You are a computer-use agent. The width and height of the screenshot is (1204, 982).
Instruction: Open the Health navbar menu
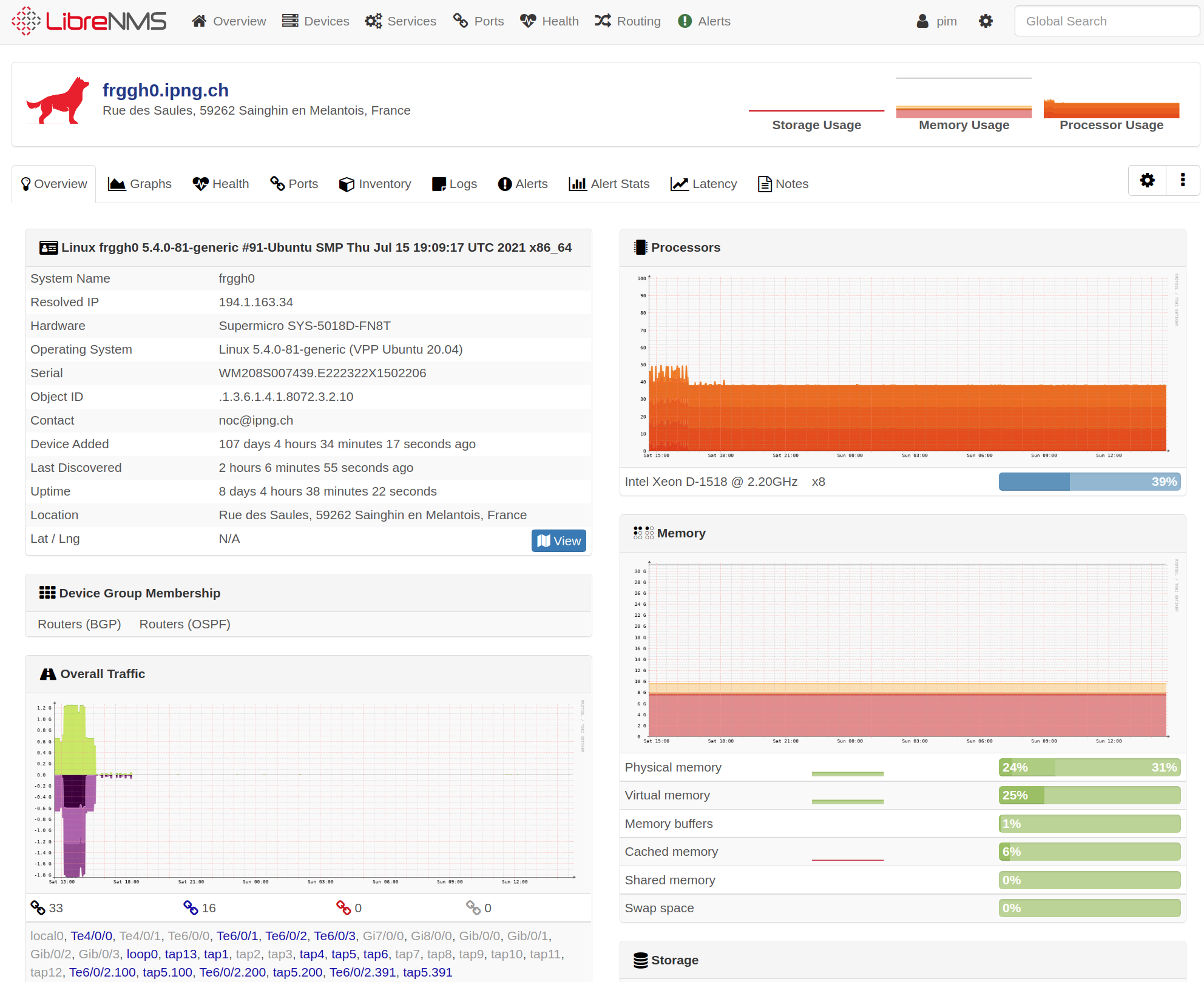click(x=549, y=21)
